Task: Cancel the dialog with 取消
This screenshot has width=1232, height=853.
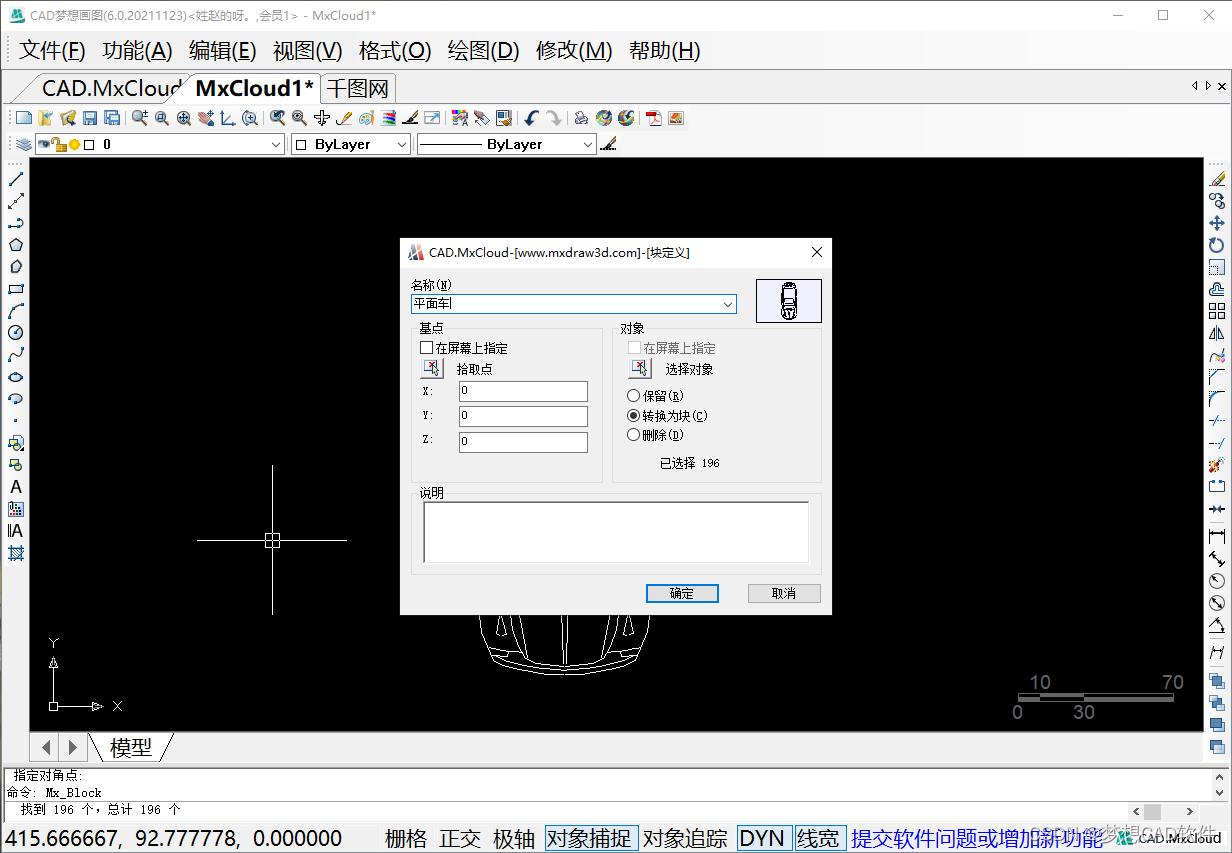Action: [x=784, y=593]
